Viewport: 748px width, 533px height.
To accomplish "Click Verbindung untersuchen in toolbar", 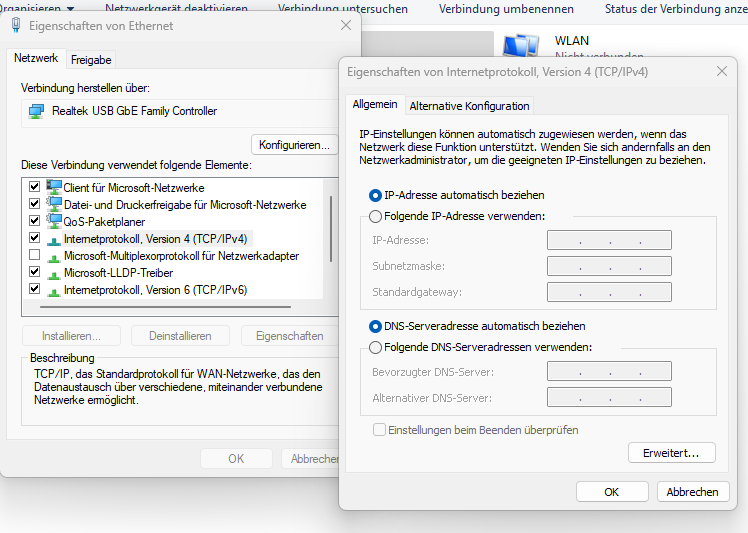I will pyautogui.click(x=343, y=9).
